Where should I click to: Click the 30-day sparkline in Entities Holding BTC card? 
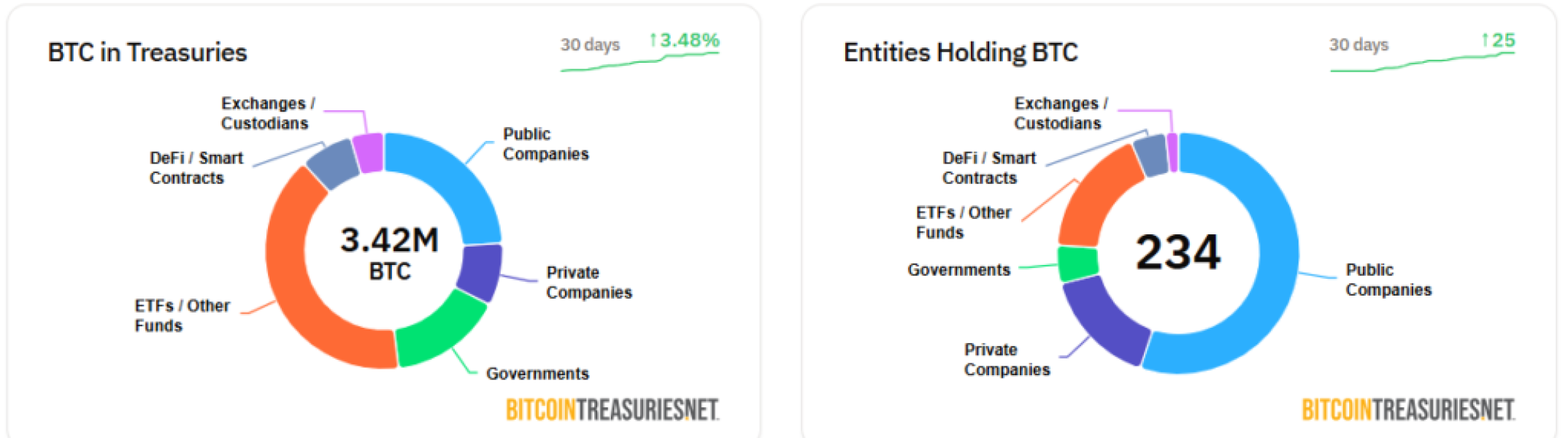[x=1422, y=64]
